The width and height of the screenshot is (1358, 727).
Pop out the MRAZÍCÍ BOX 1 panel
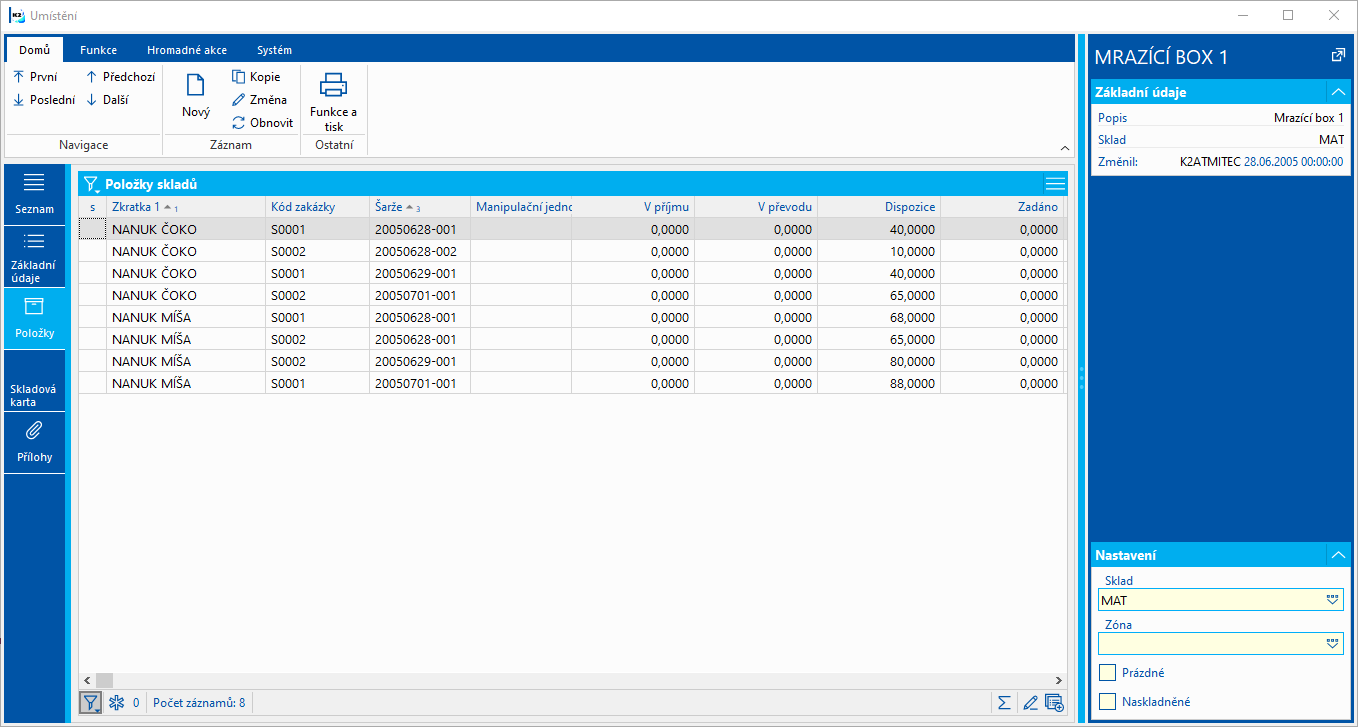(1337, 56)
